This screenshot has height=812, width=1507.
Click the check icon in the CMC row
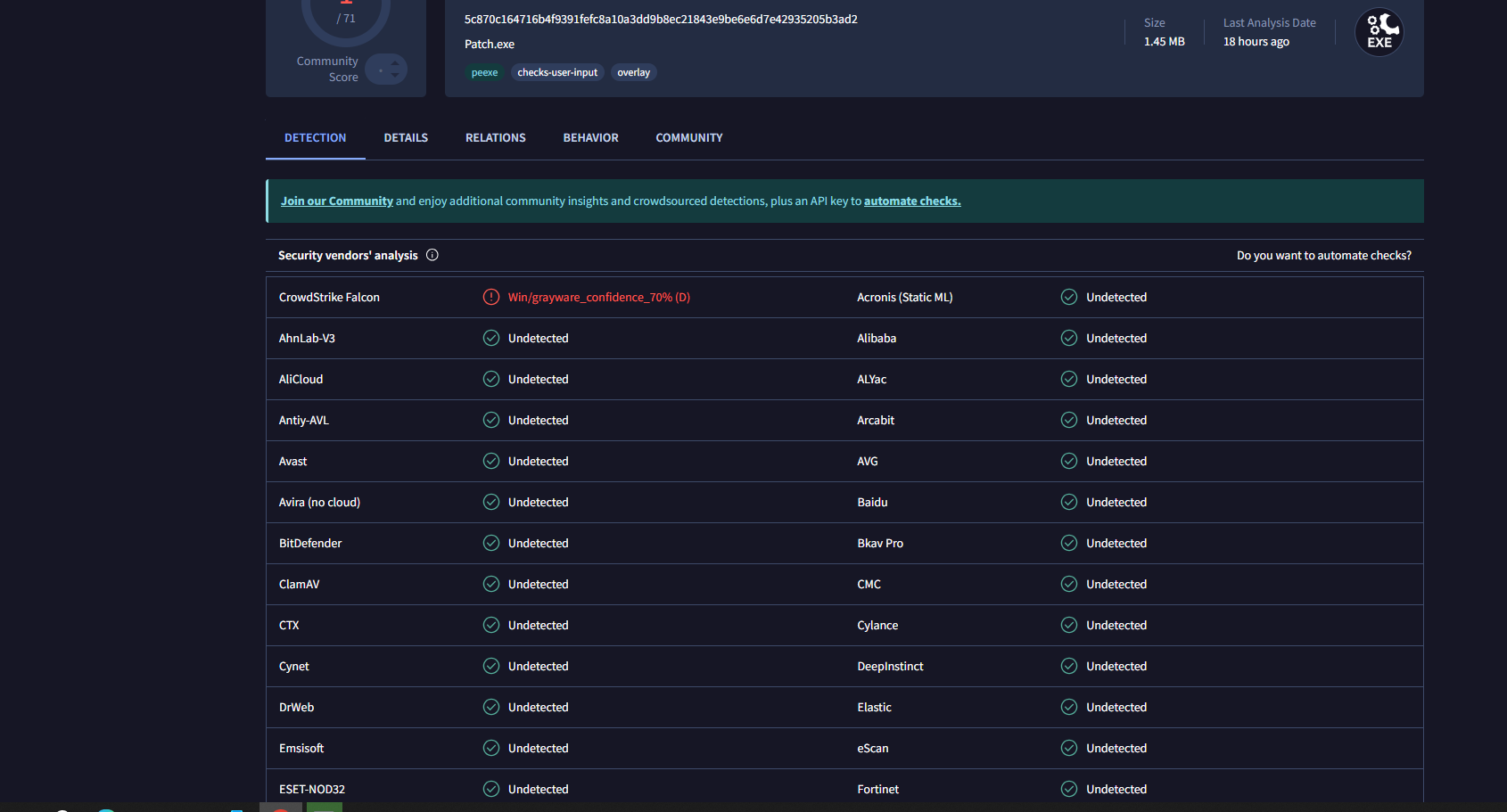[1069, 584]
